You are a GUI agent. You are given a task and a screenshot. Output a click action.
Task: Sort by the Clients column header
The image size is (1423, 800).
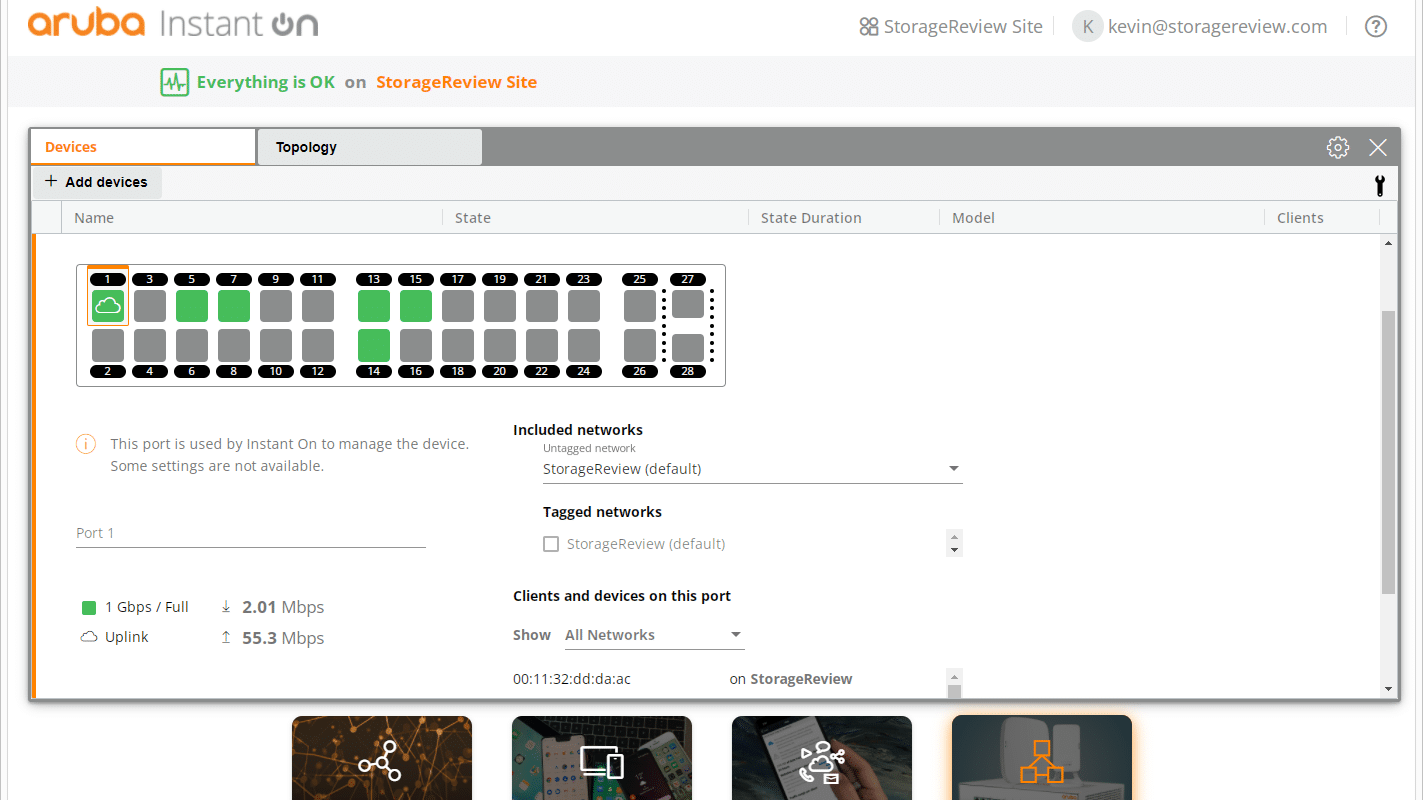[1300, 218]
